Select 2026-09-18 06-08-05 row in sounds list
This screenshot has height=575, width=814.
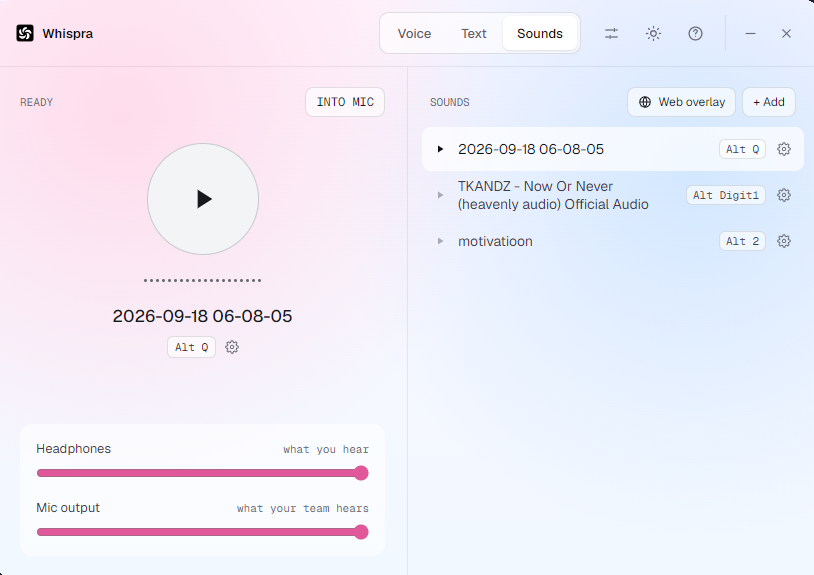pos(613,149)
